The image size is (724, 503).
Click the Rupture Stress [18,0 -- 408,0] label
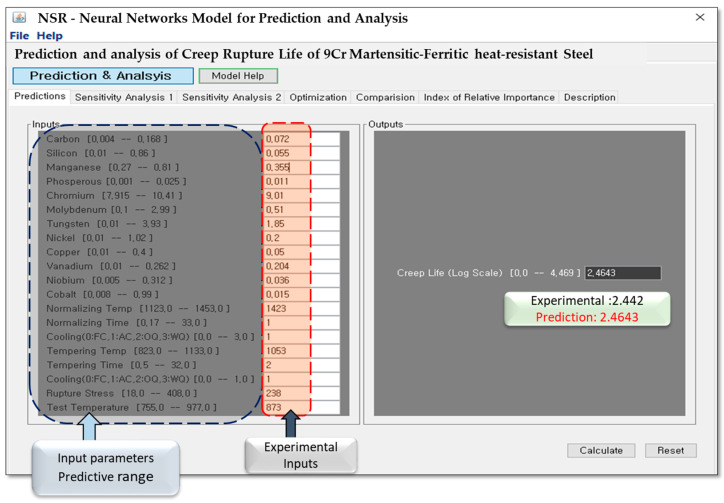(x=121, y=393)
